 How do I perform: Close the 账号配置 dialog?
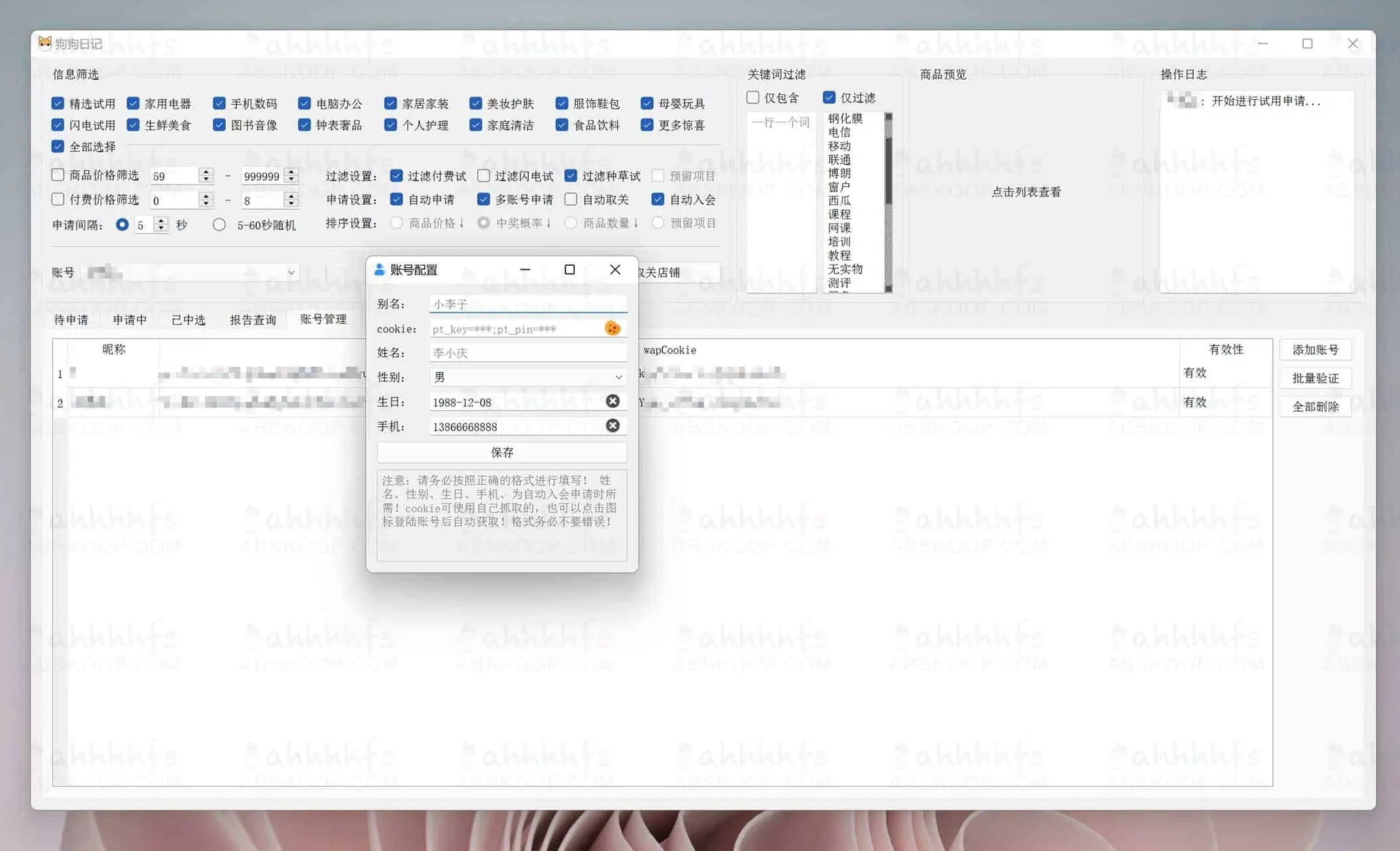click(615, 270)
